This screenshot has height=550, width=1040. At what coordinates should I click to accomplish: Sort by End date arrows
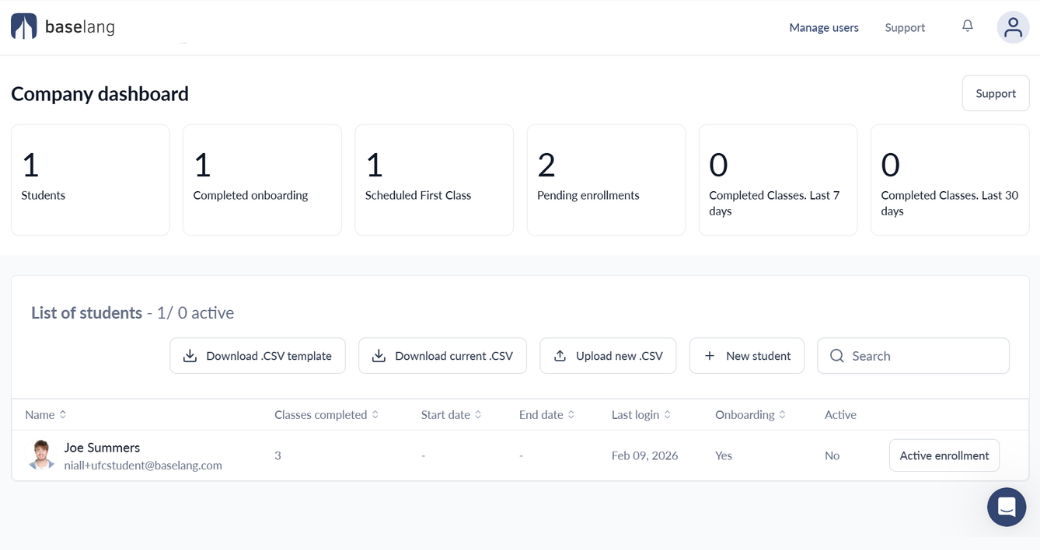click(571, 415)
